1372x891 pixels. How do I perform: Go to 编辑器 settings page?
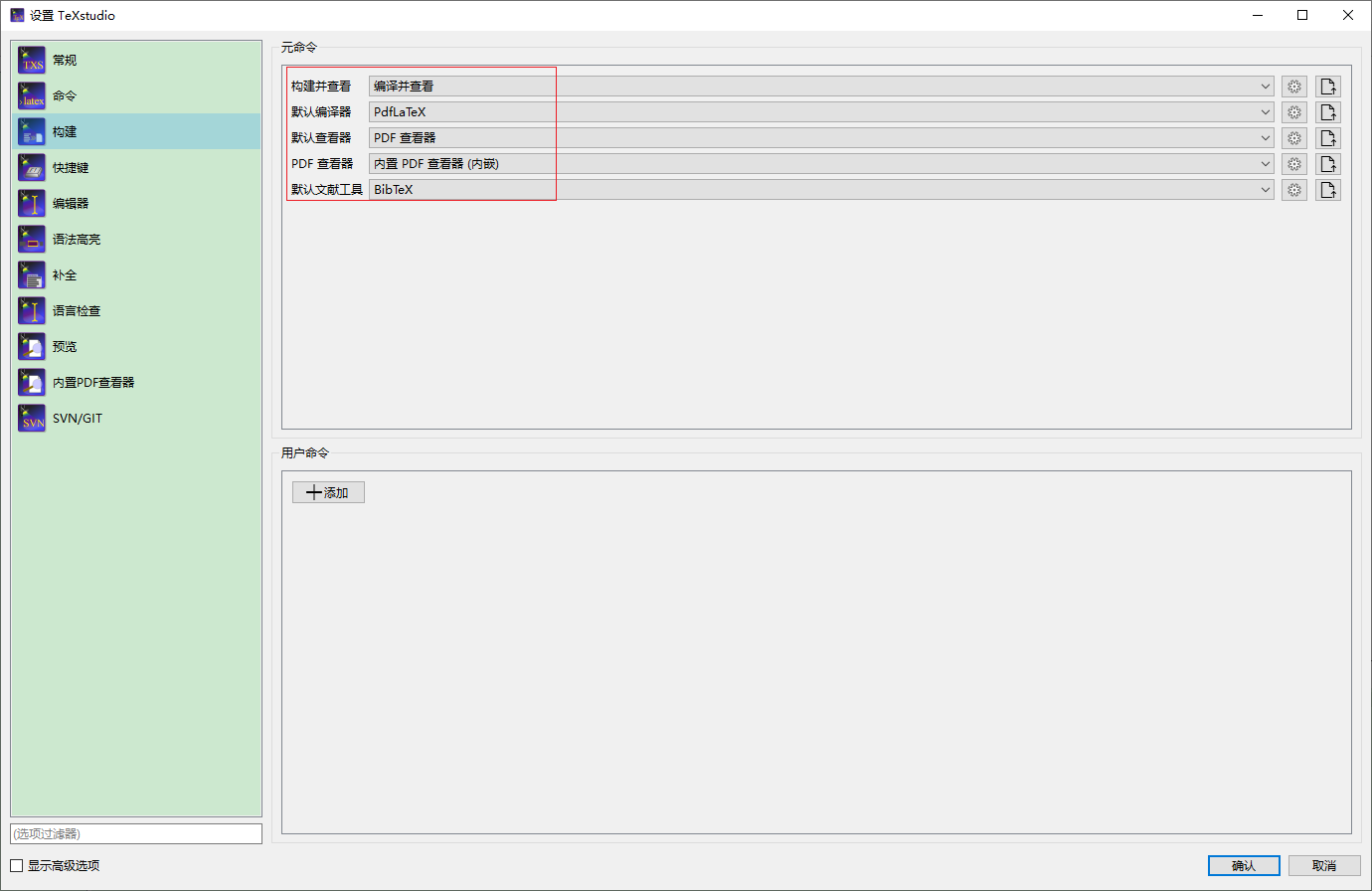tap(136, 204)
